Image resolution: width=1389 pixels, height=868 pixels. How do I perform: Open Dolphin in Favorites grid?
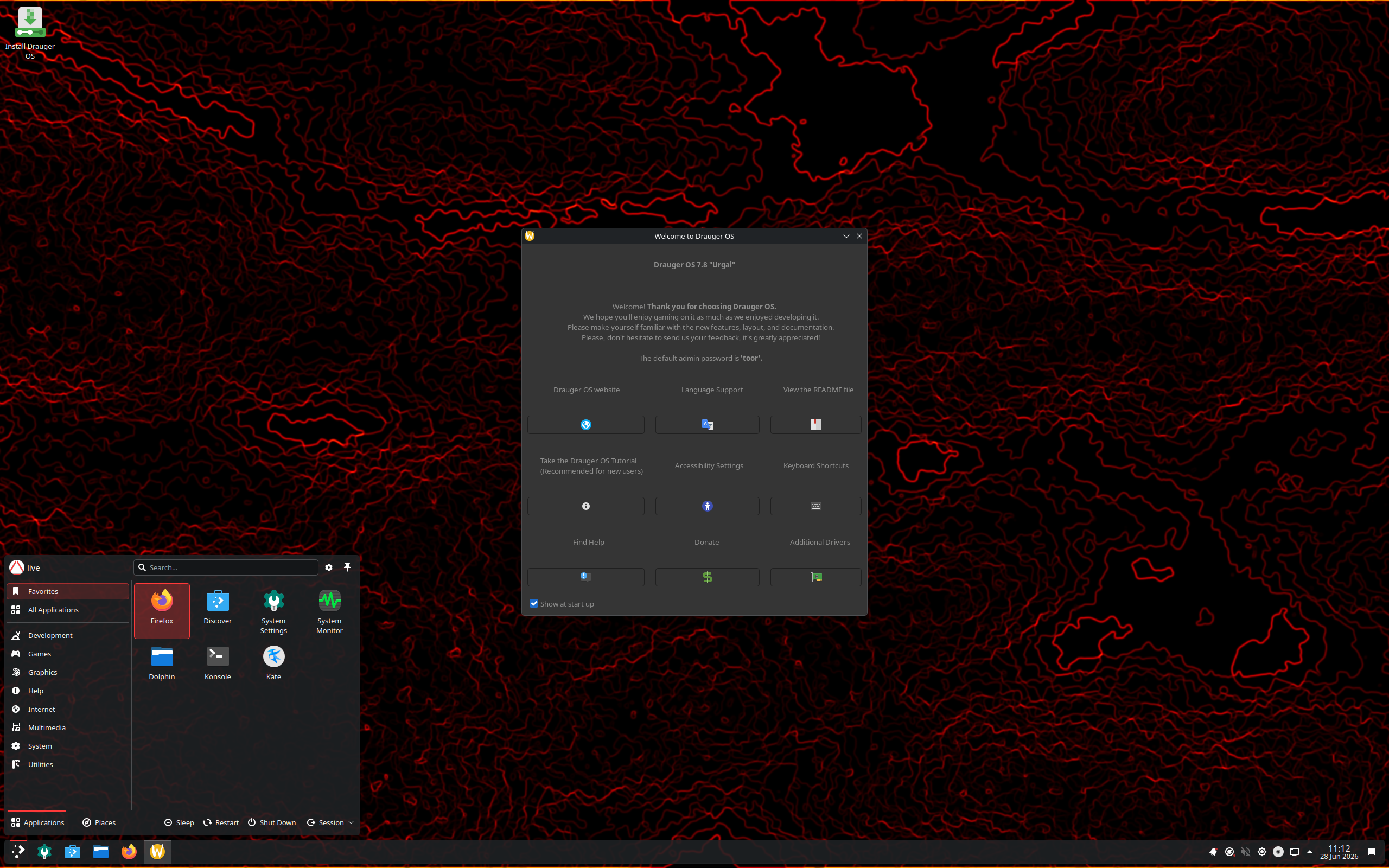(162, 663)
